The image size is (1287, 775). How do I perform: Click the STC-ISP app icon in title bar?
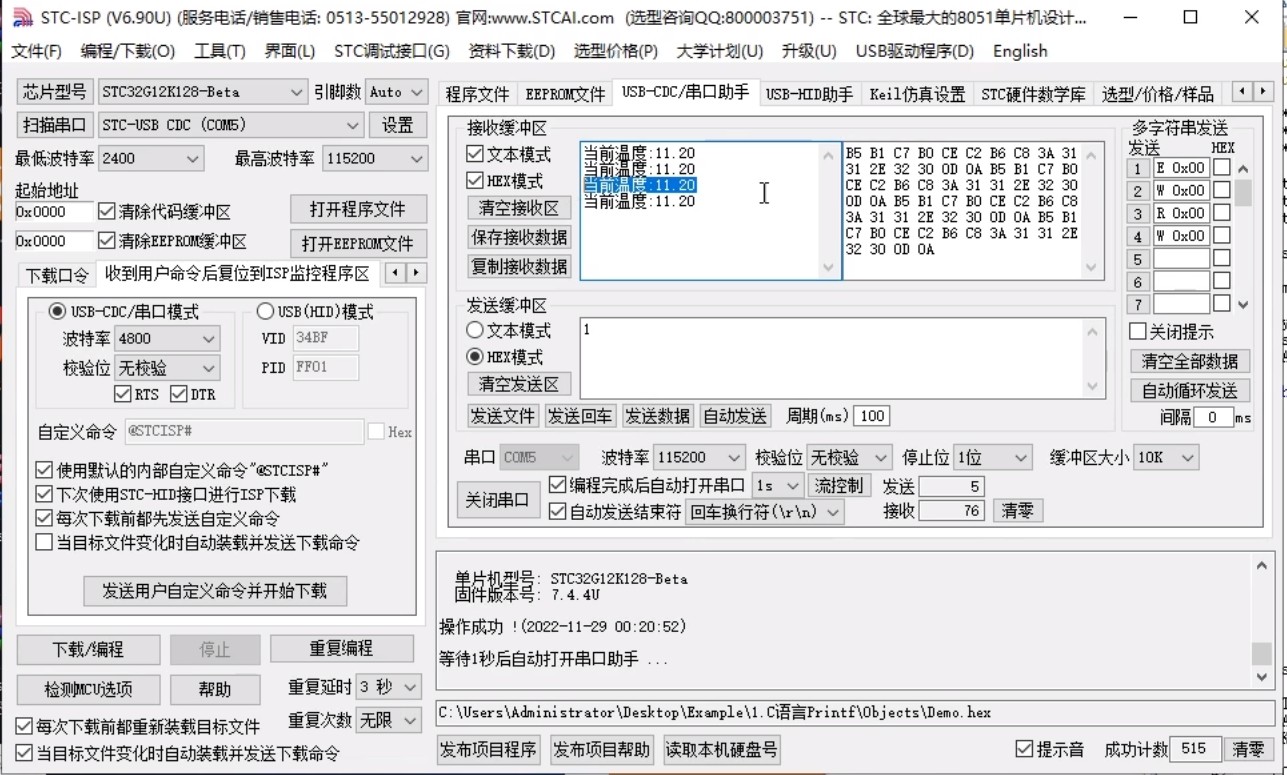pos(22,17)
